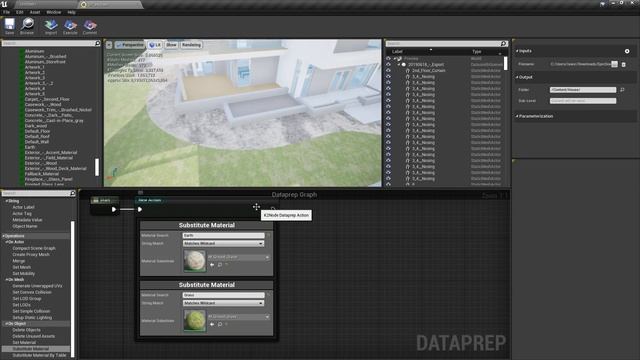Click magnifier icon in materials list search
Image resolution: width=640 pixels, height=360 pixels.
[x=98, y=43]
